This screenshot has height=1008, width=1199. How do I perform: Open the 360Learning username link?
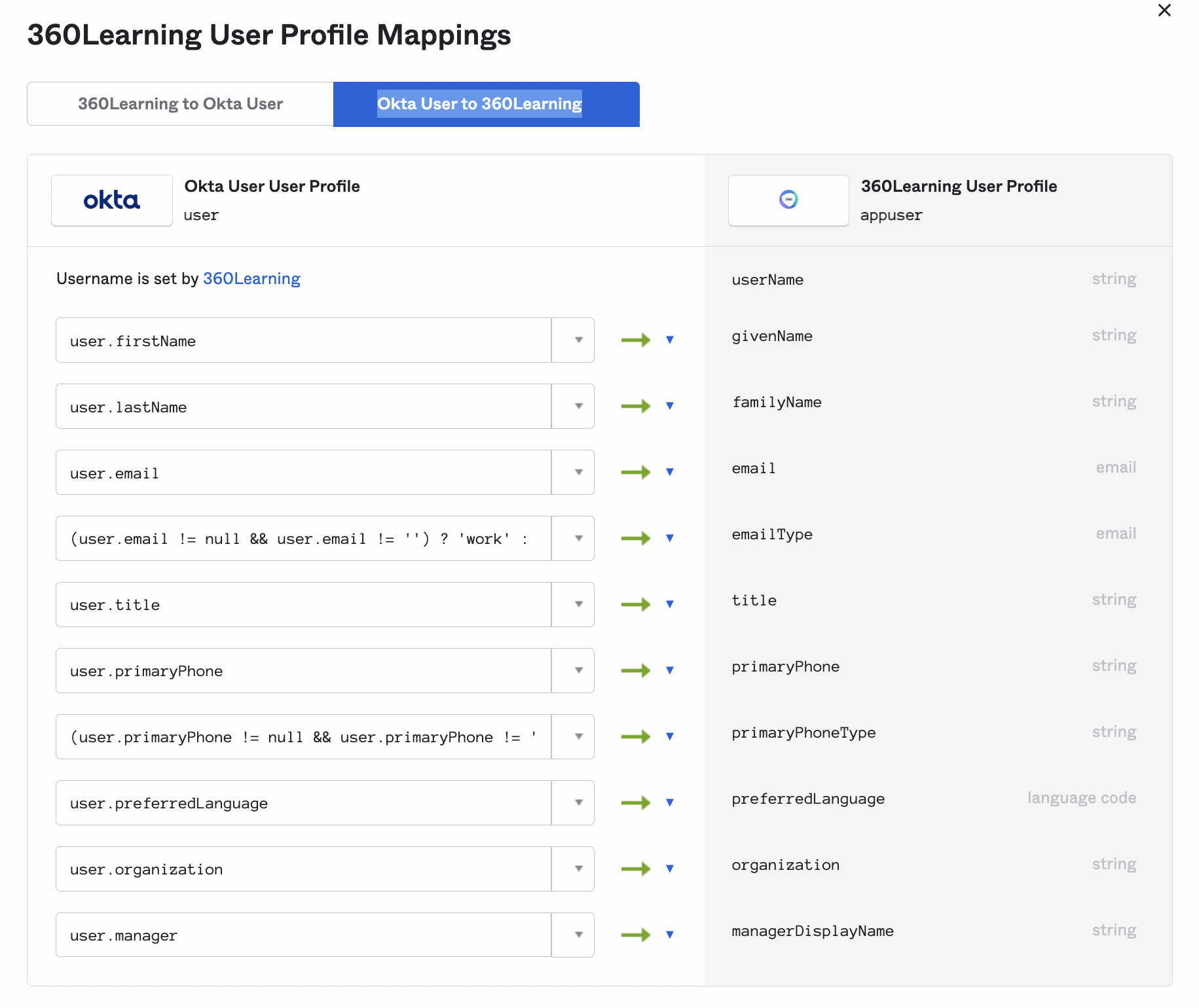pos(251,279)
